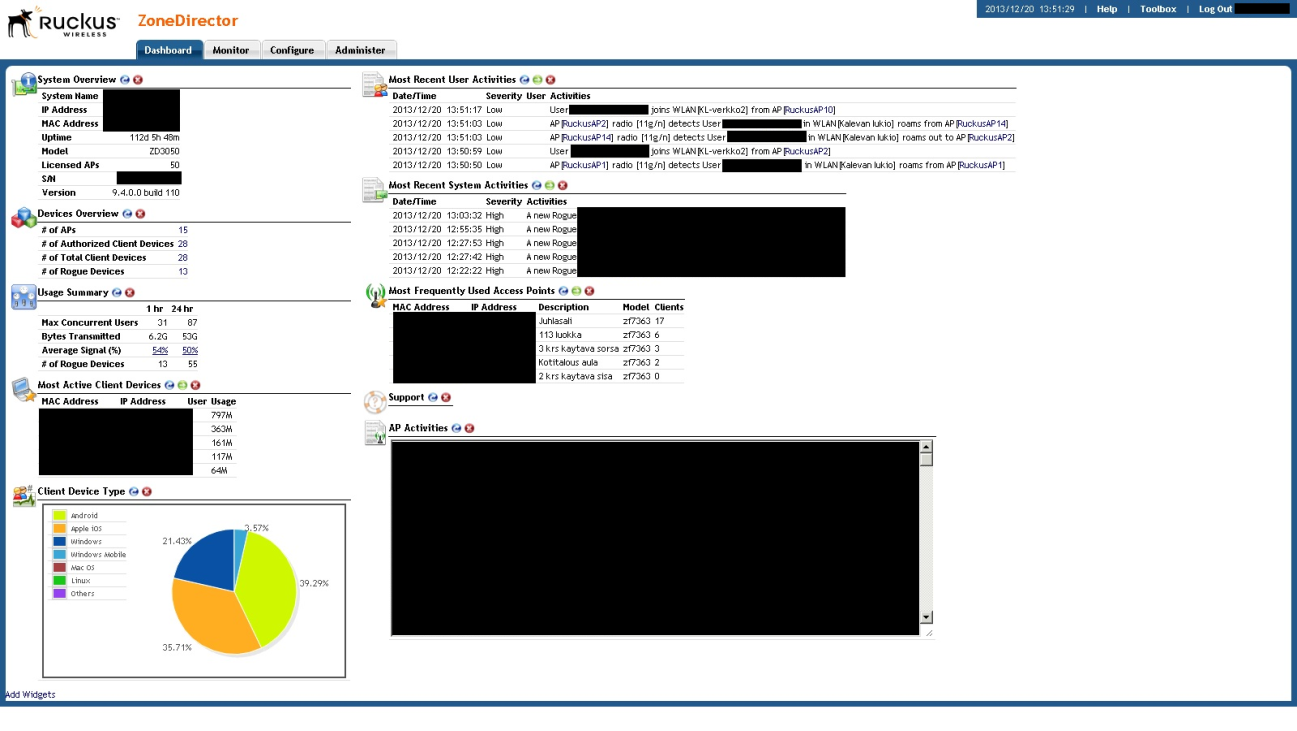1297x731 pixels.
Task: Go to the Administer tab
Action: click(360, 50)
